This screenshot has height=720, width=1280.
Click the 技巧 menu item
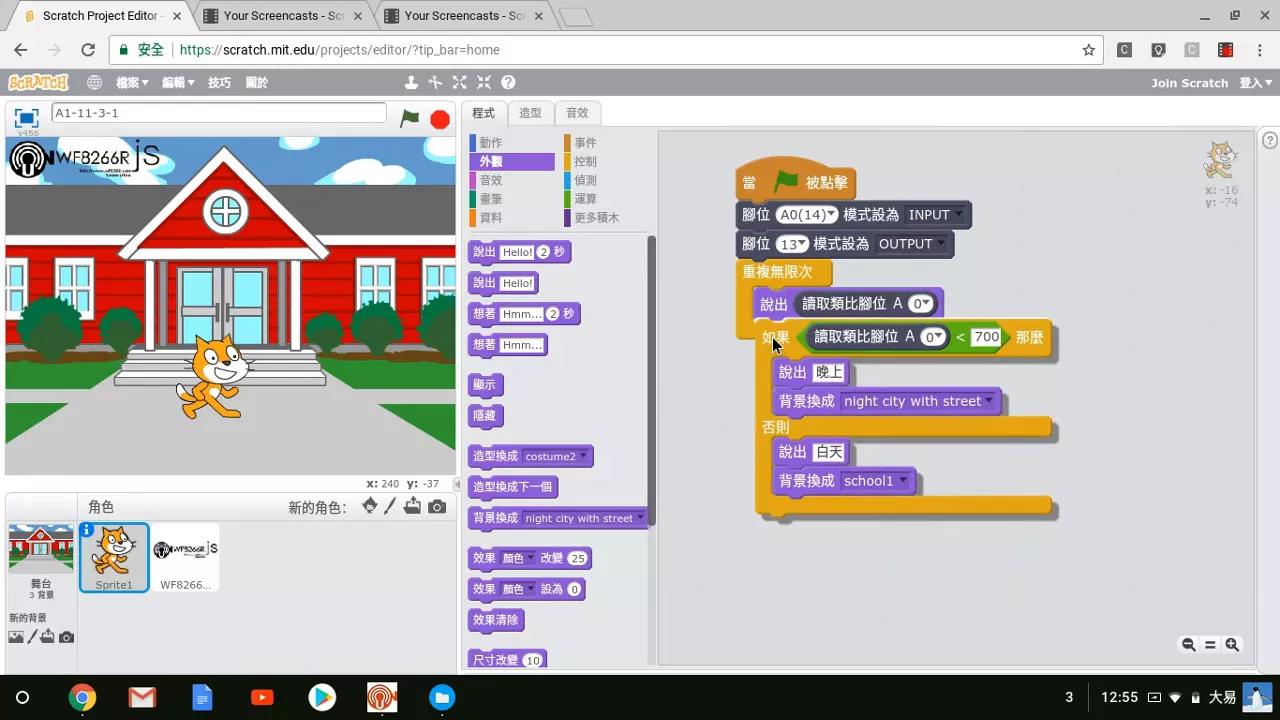[219, 83]
